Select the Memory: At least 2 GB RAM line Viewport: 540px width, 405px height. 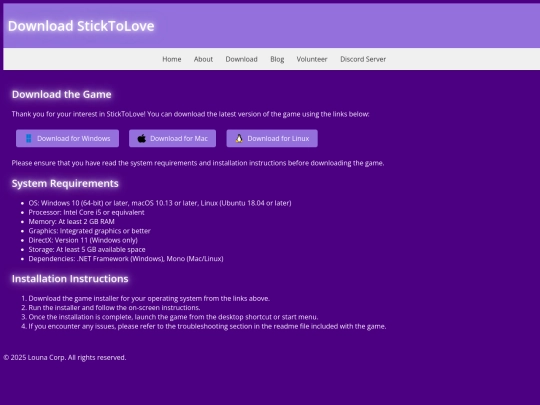point(71,222)
